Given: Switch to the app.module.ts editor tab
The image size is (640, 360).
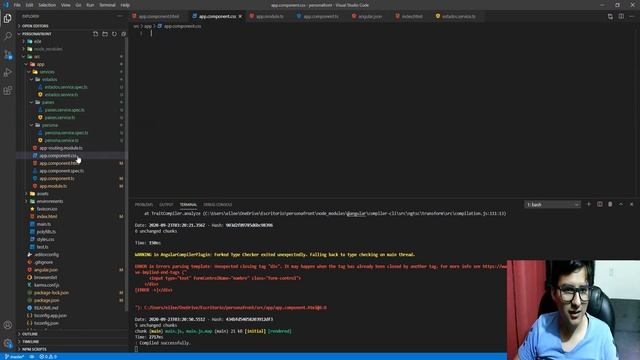Looking at the screenshot, I should pos(269,16).
